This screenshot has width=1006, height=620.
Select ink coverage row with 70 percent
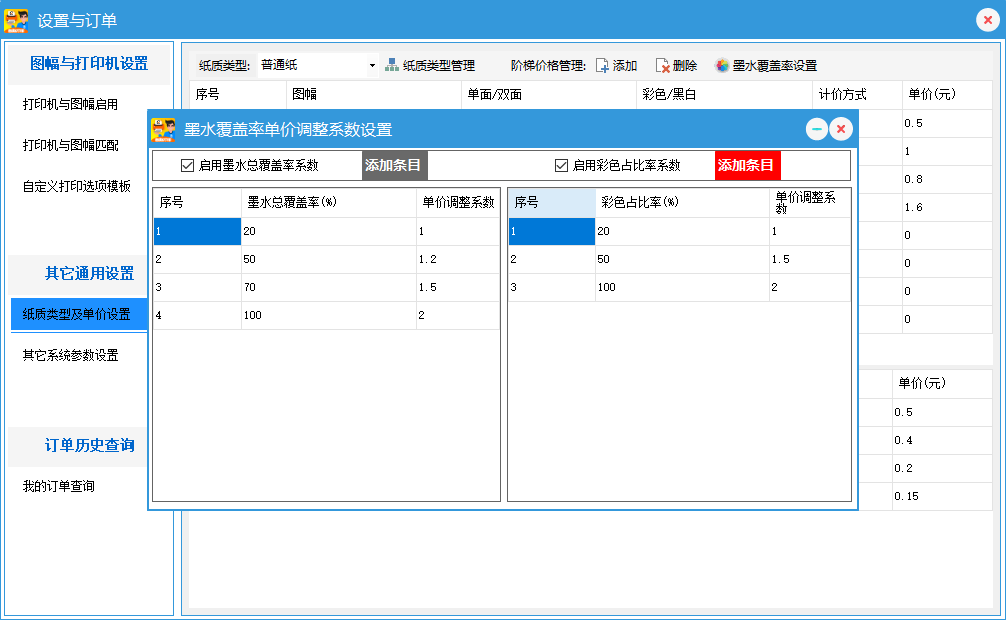(x=327, y=287)
